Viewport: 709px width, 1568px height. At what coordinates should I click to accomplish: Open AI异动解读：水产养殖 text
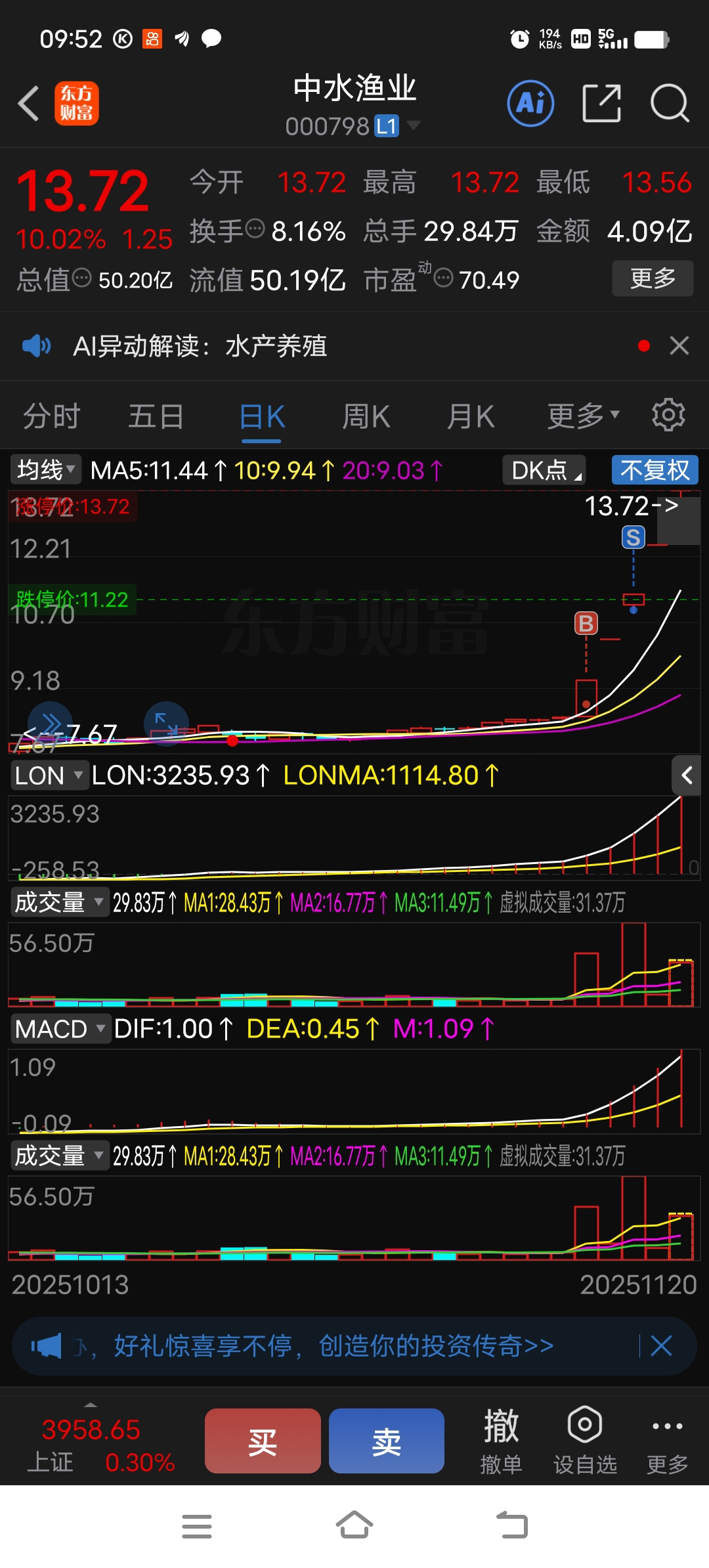pos(200,345)
